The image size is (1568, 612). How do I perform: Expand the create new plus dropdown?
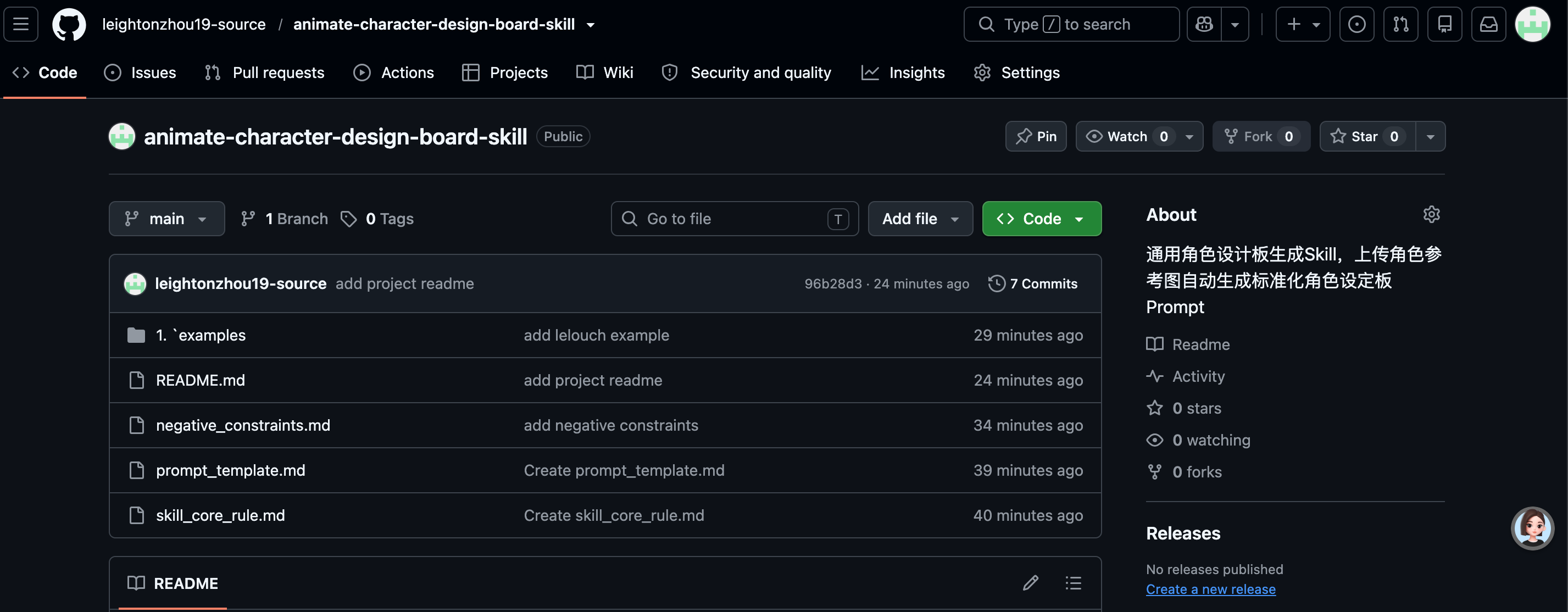point(1303,24)
